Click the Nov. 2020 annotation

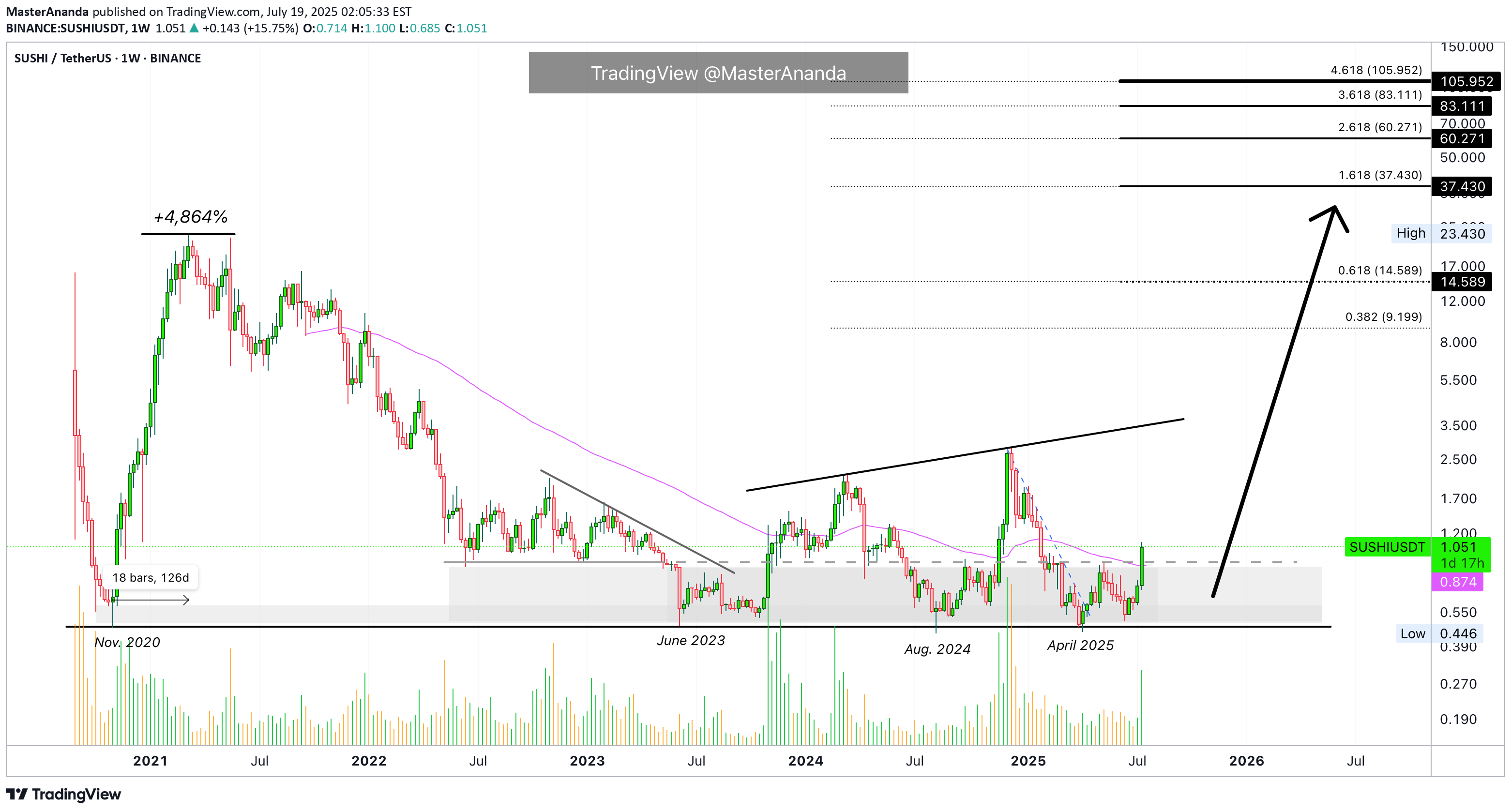(x=127, y=642)
